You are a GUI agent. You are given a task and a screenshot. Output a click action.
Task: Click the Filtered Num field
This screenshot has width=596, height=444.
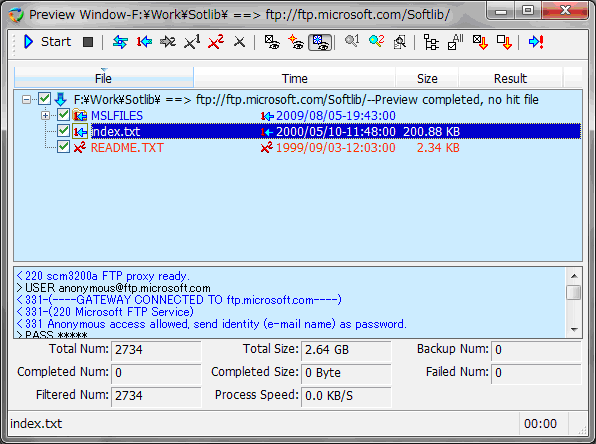tap(156, 396)
